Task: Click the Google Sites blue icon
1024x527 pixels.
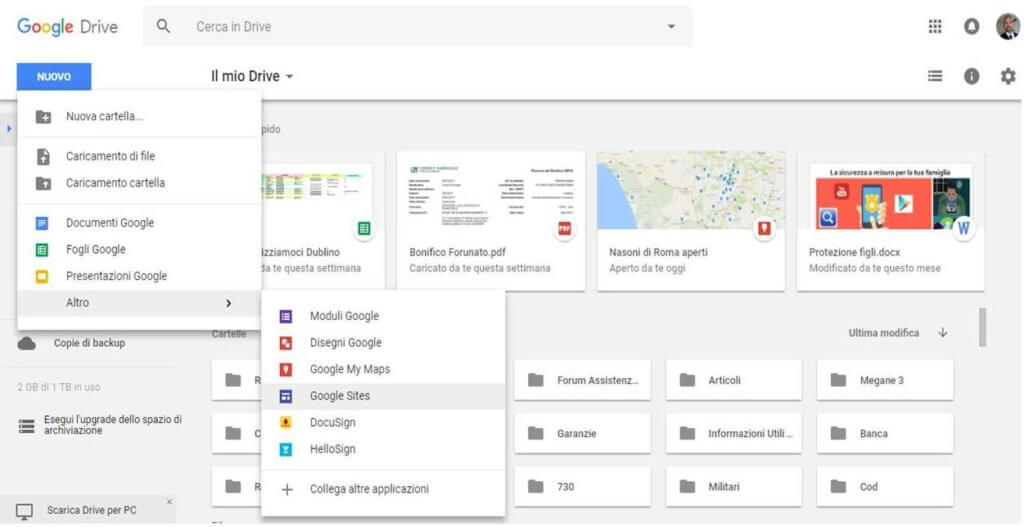Action: tap(285, 396)
